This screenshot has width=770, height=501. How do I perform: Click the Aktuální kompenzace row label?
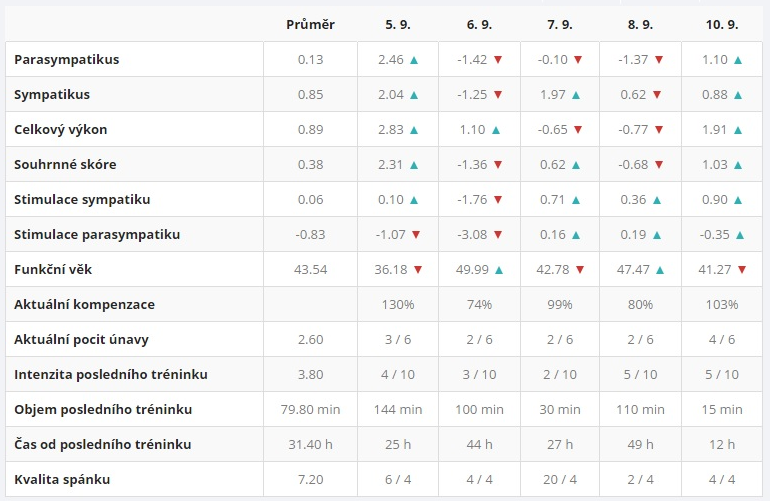click(84, 304)
